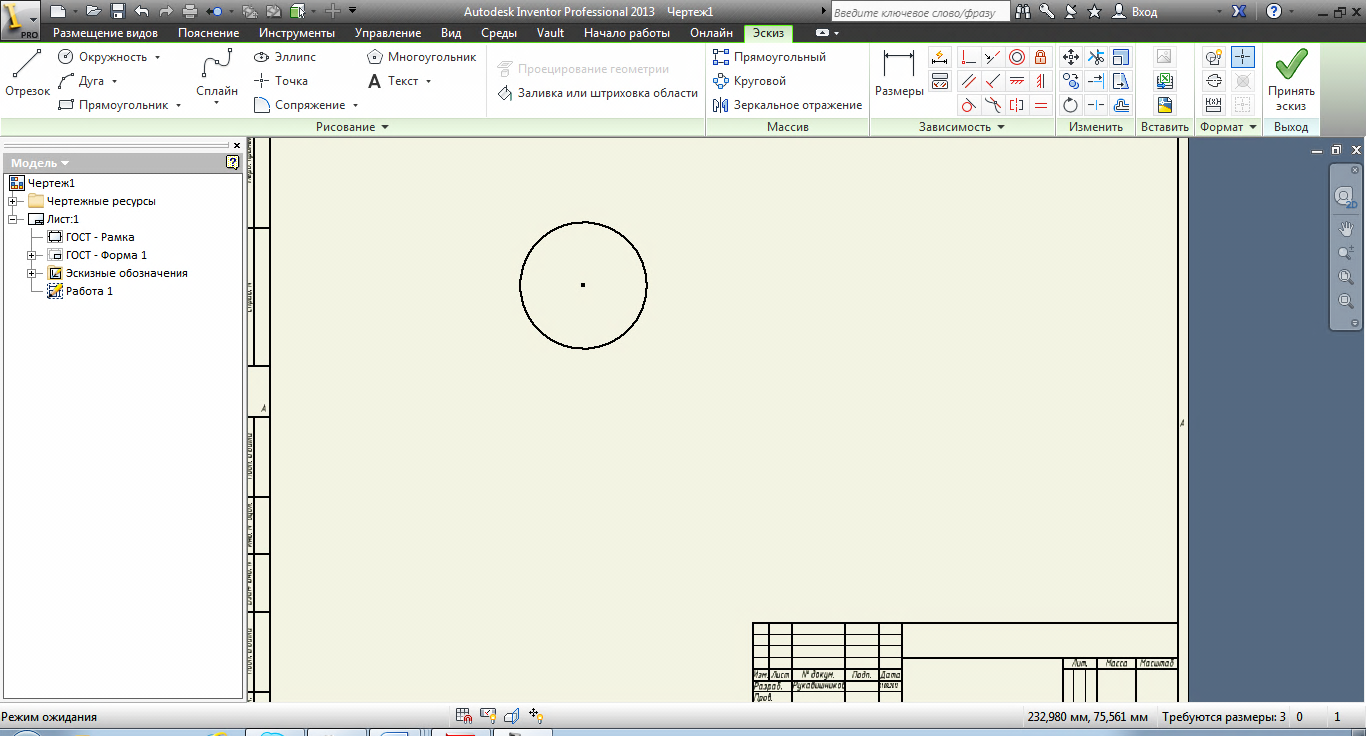Apply the equal constraint icon
The image size is (1366, 736).
1041,105
